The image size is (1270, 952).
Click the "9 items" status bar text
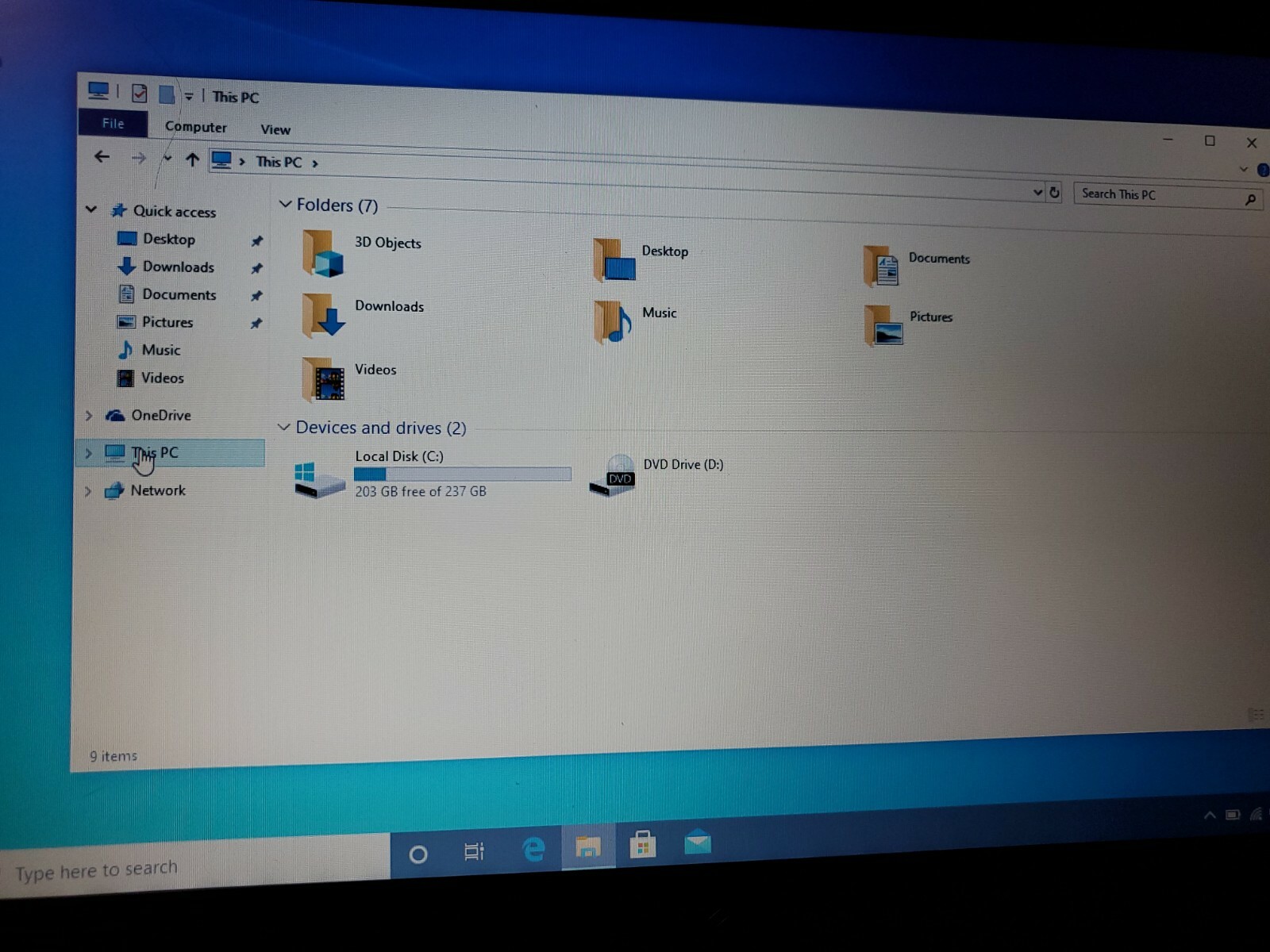point(114,756)
